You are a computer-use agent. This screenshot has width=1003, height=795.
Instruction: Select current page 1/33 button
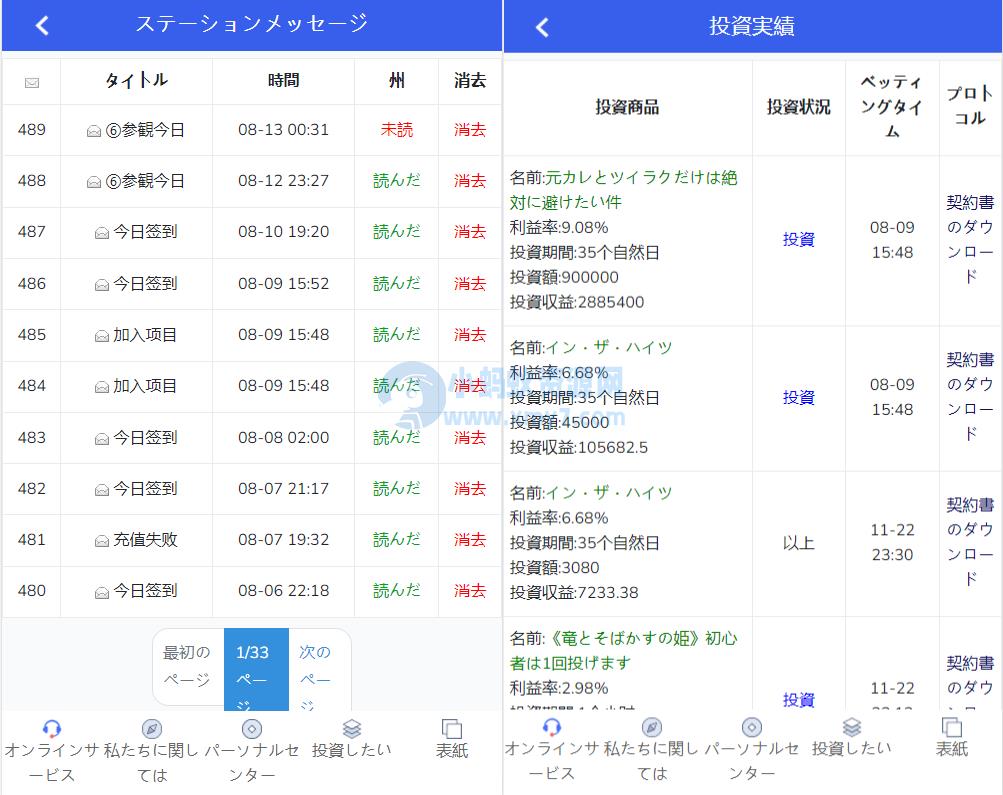point(256,669)
